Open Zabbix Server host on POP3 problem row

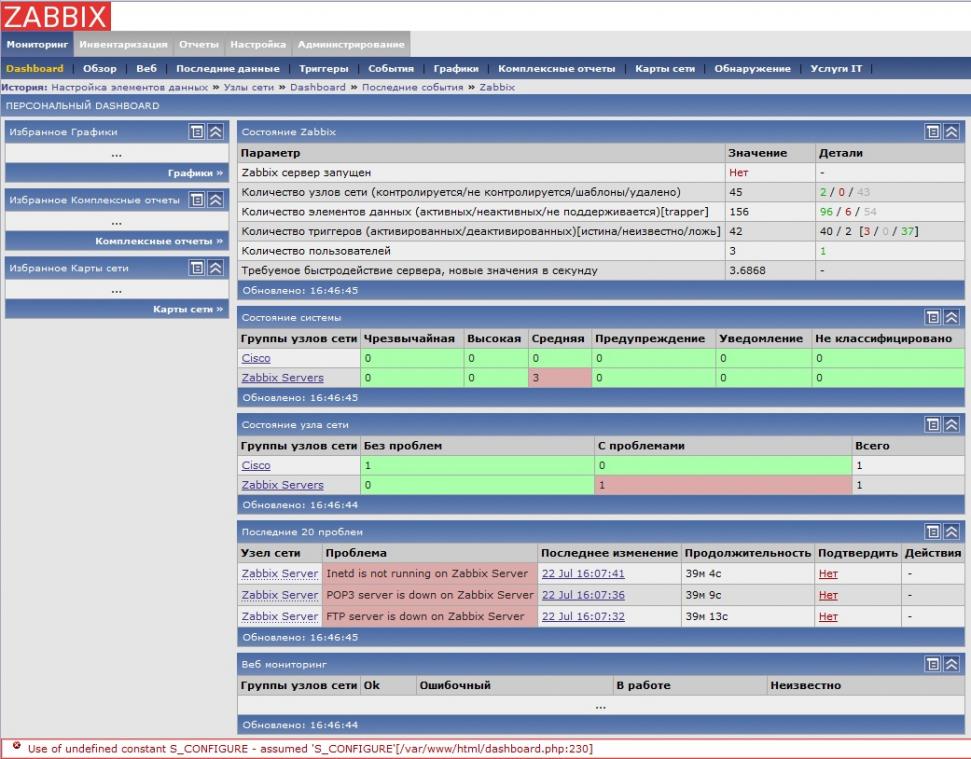pyautogui.click(x=279, y=595)
